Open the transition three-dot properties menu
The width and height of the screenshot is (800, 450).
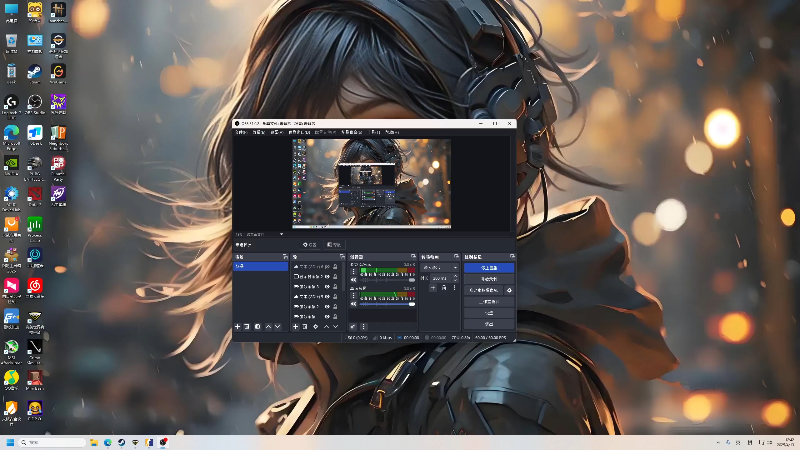[x=455, y=288]
